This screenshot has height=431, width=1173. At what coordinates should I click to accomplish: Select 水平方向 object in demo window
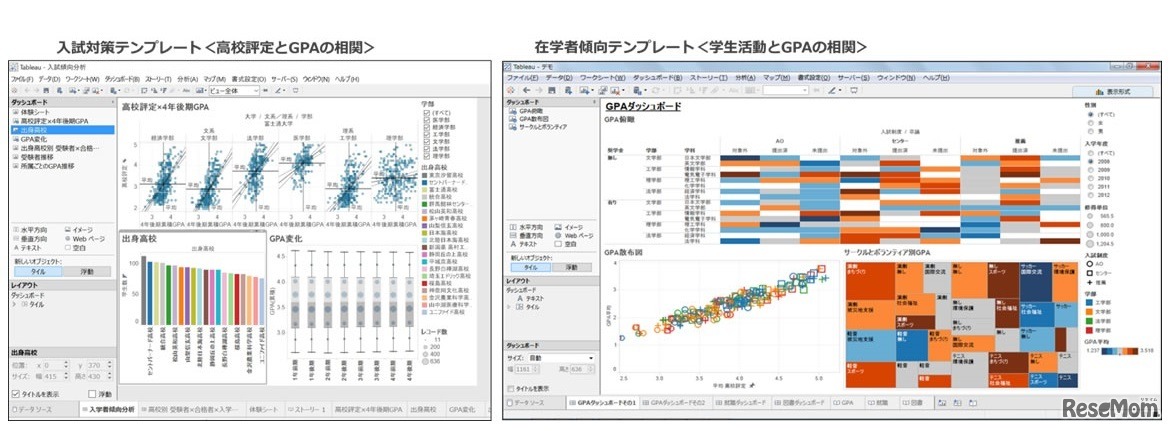point(527,227)
